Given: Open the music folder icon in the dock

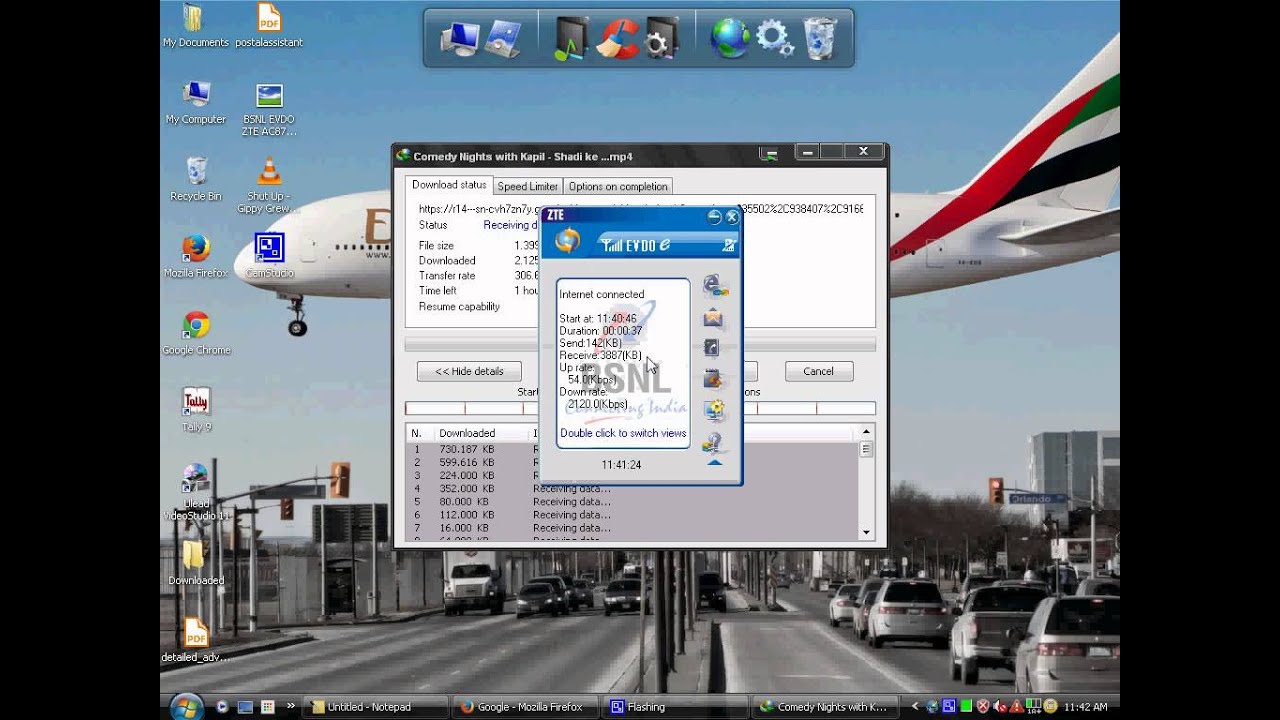Looking at the screenshot, I should point(571,38).
